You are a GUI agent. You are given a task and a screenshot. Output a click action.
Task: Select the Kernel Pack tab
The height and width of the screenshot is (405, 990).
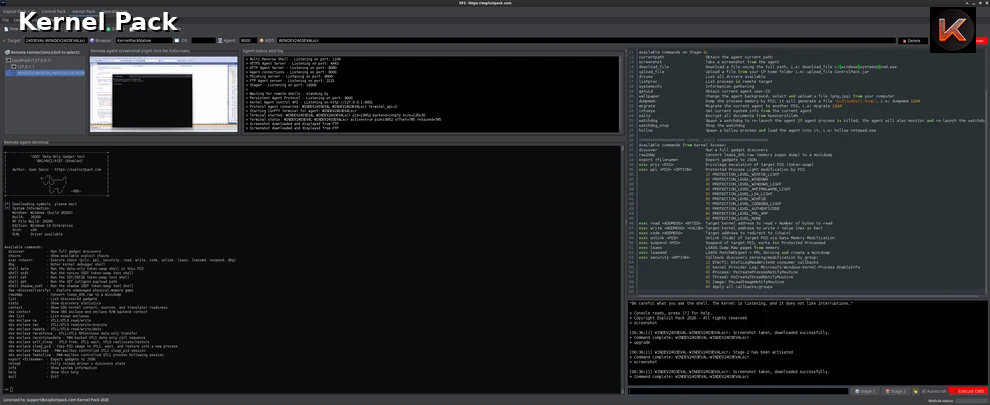pos(83,11)
